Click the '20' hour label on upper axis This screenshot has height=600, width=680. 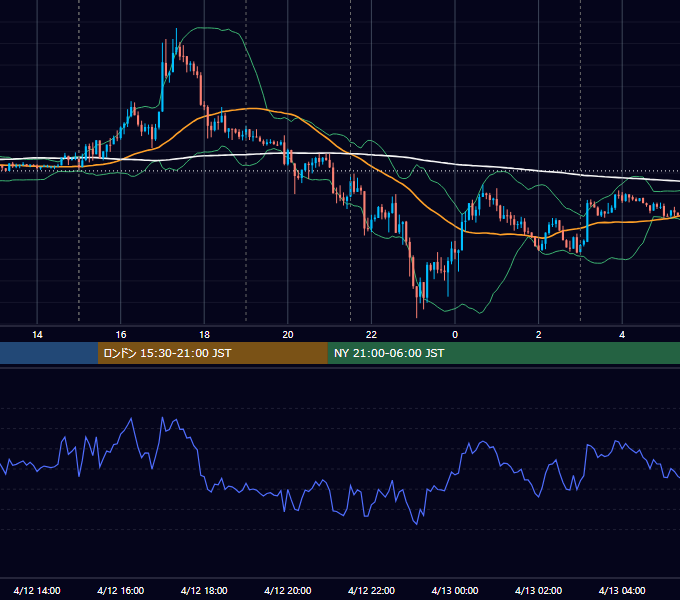tap(288, 335)
